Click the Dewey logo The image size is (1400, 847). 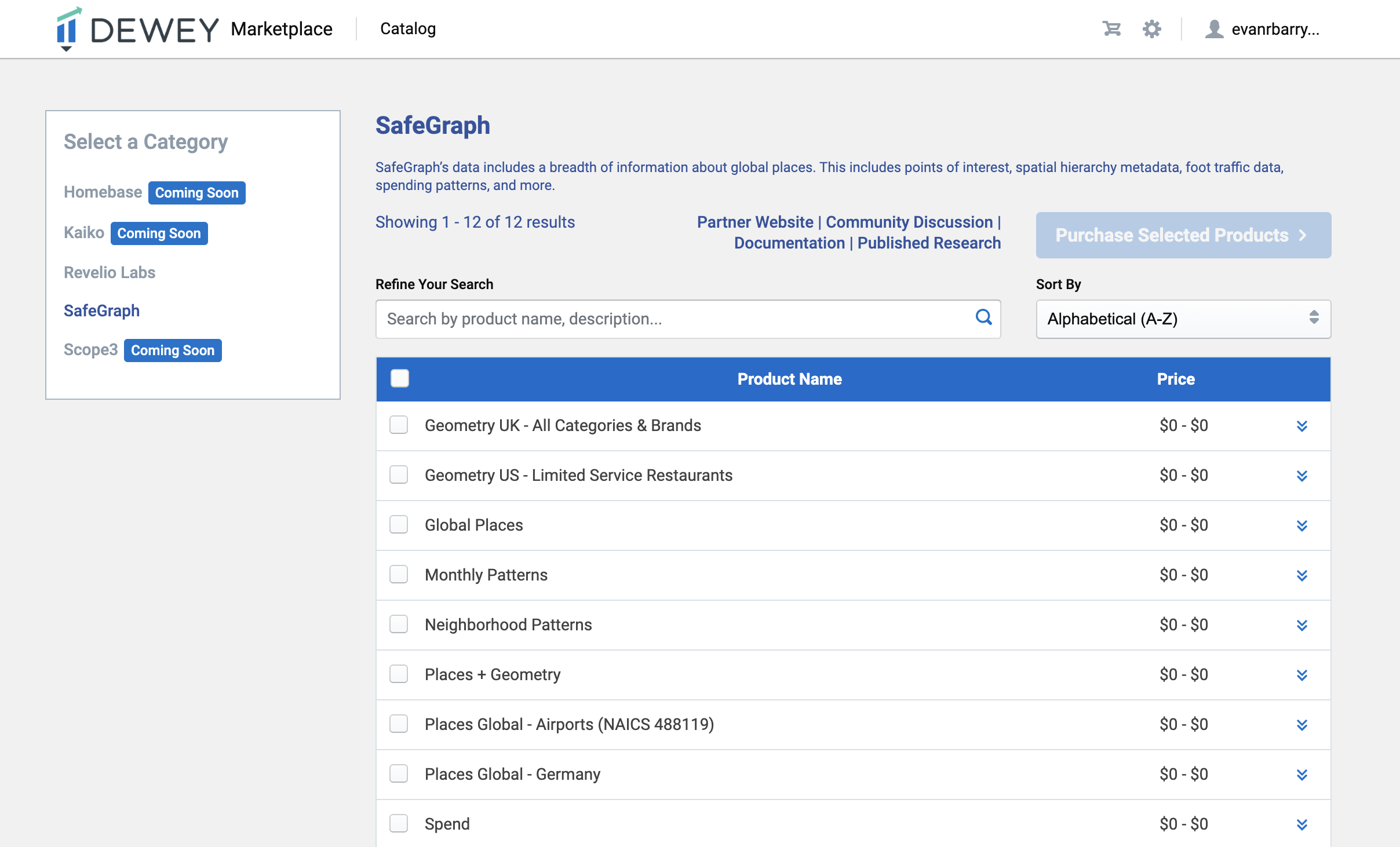[x=138, y=29]
